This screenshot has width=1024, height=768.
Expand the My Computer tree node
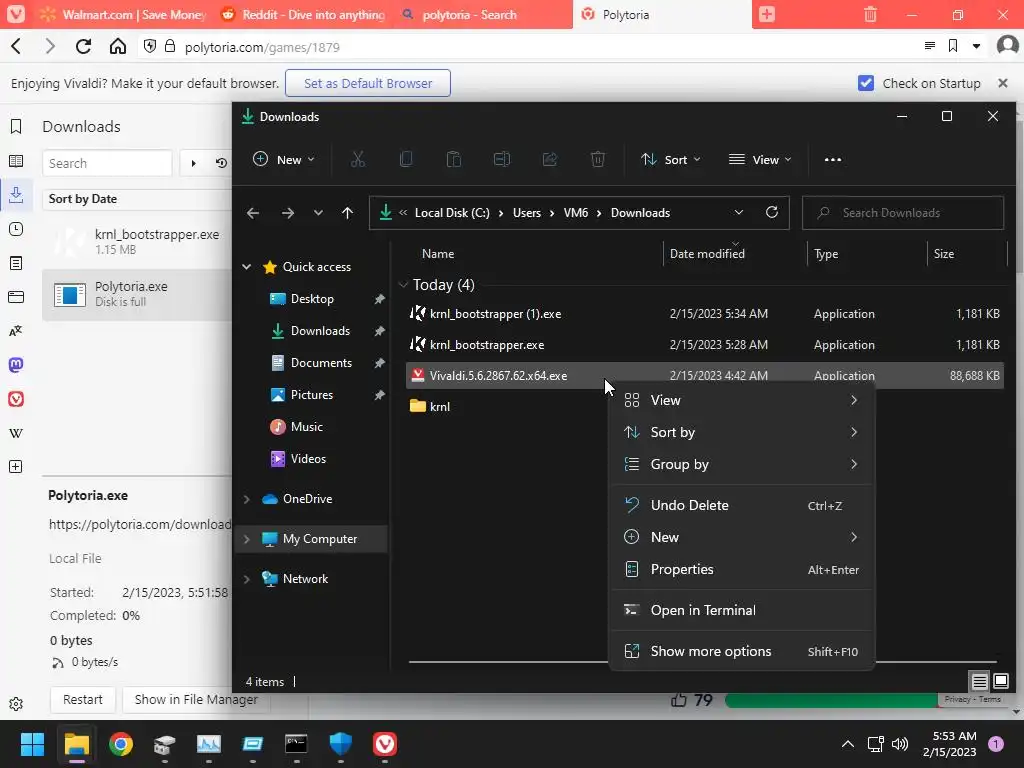pyautogui.click(x=247, y=539)
